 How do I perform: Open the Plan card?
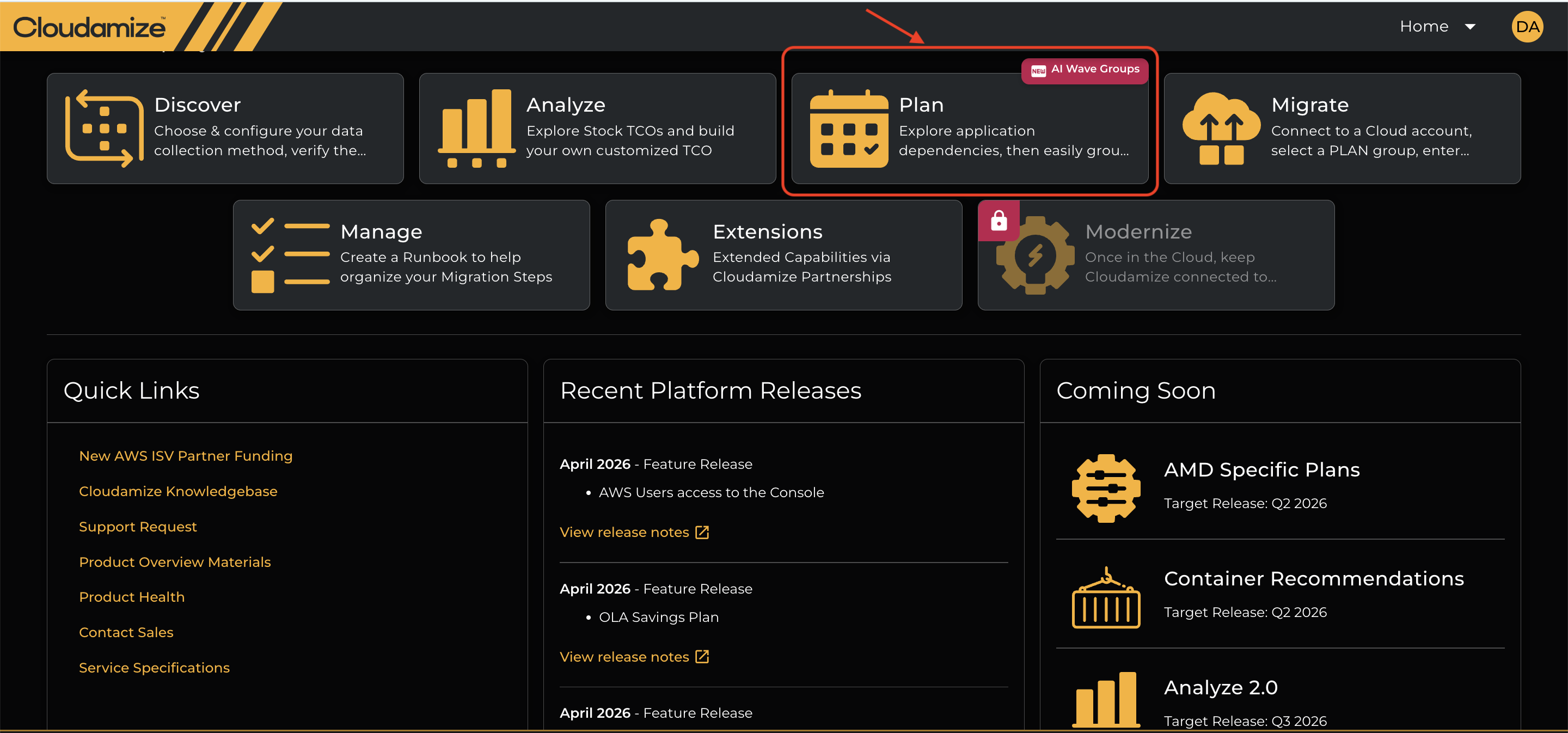click(x=970, y=129)
